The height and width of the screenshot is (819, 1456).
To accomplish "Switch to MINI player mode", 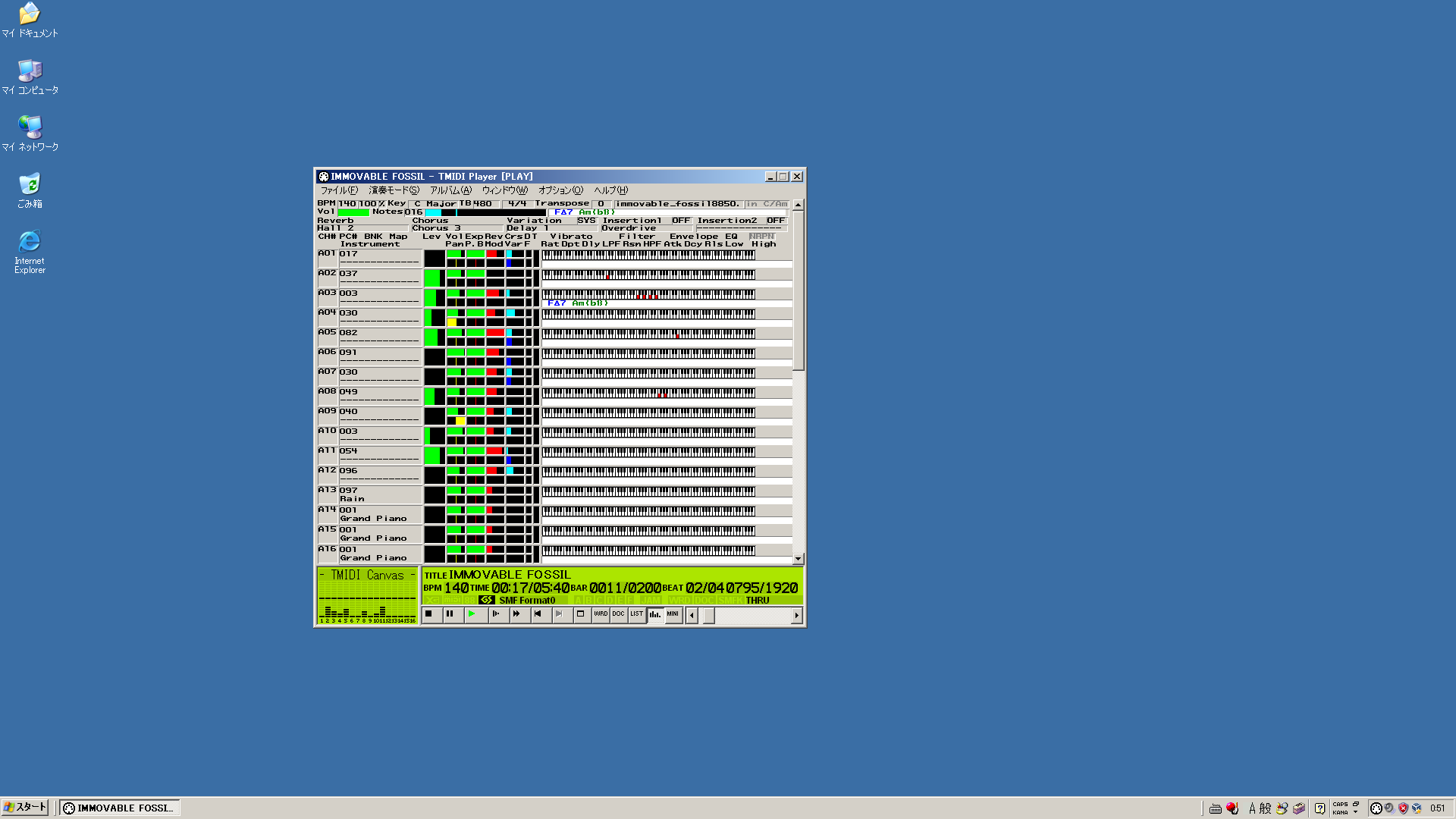I will 673,614.
